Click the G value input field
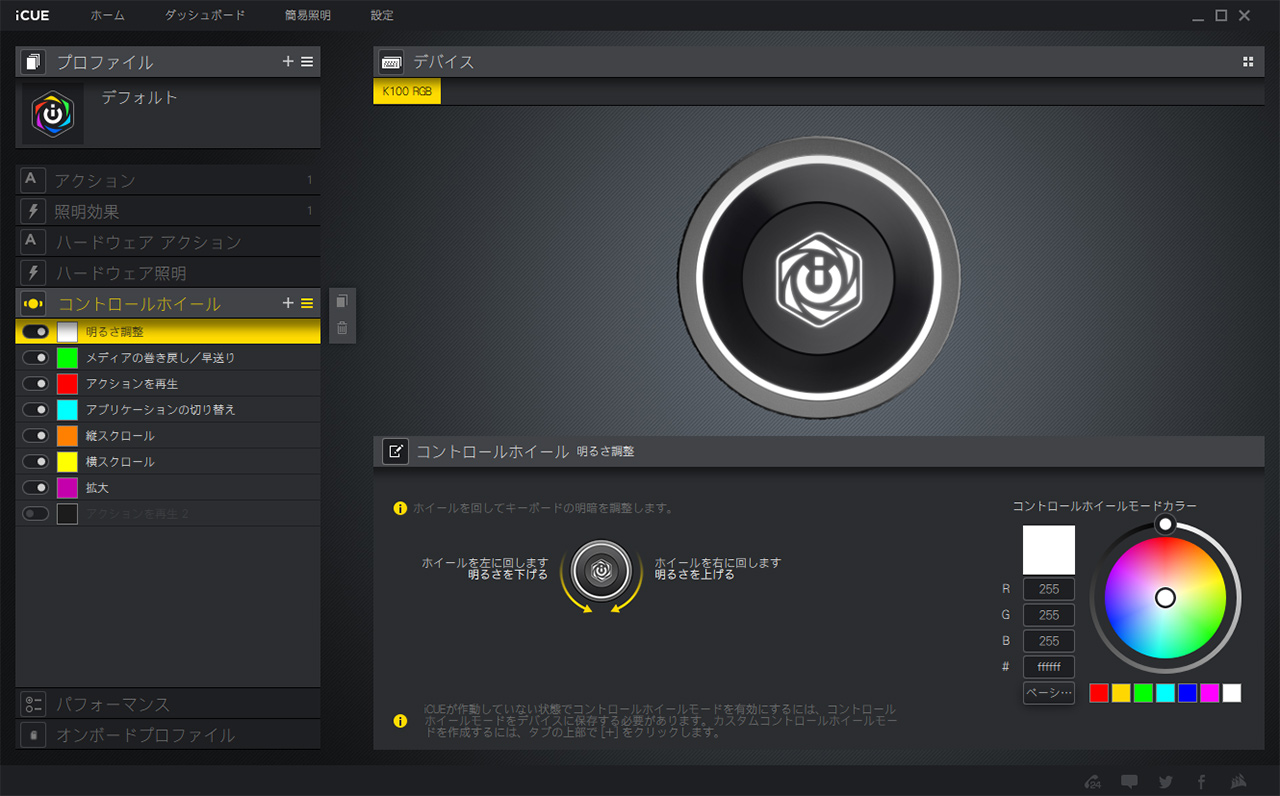The height and width of the screenshot is (796, 1280). [1049, 615]
